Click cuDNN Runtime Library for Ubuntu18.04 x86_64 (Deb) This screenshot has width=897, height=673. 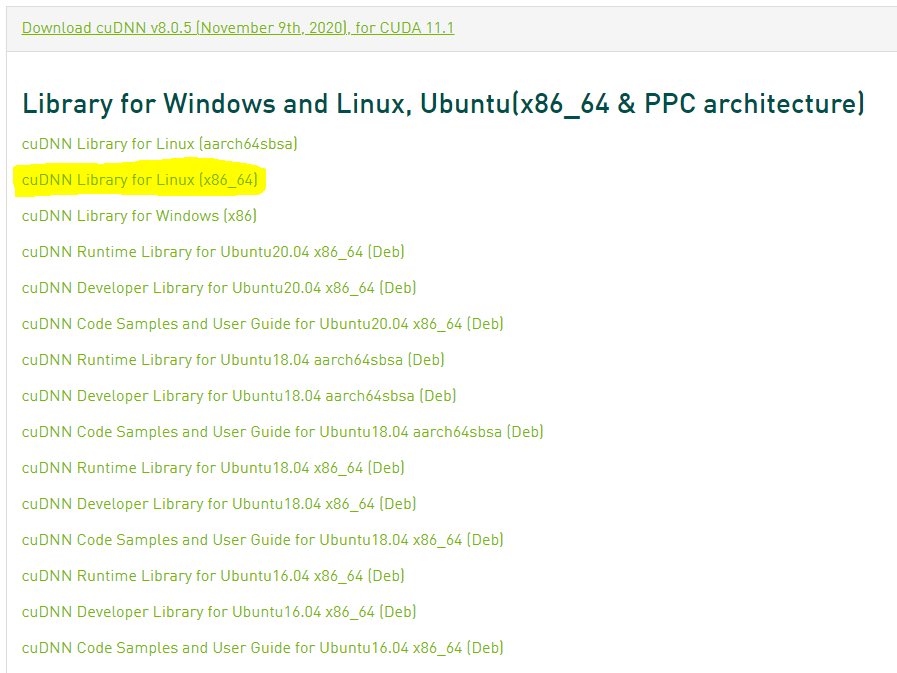(x=213, y=468)
